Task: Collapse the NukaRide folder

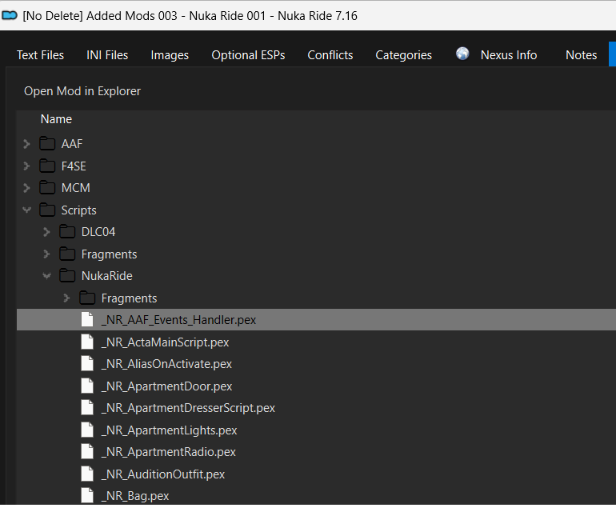Action: coord(47,276)
